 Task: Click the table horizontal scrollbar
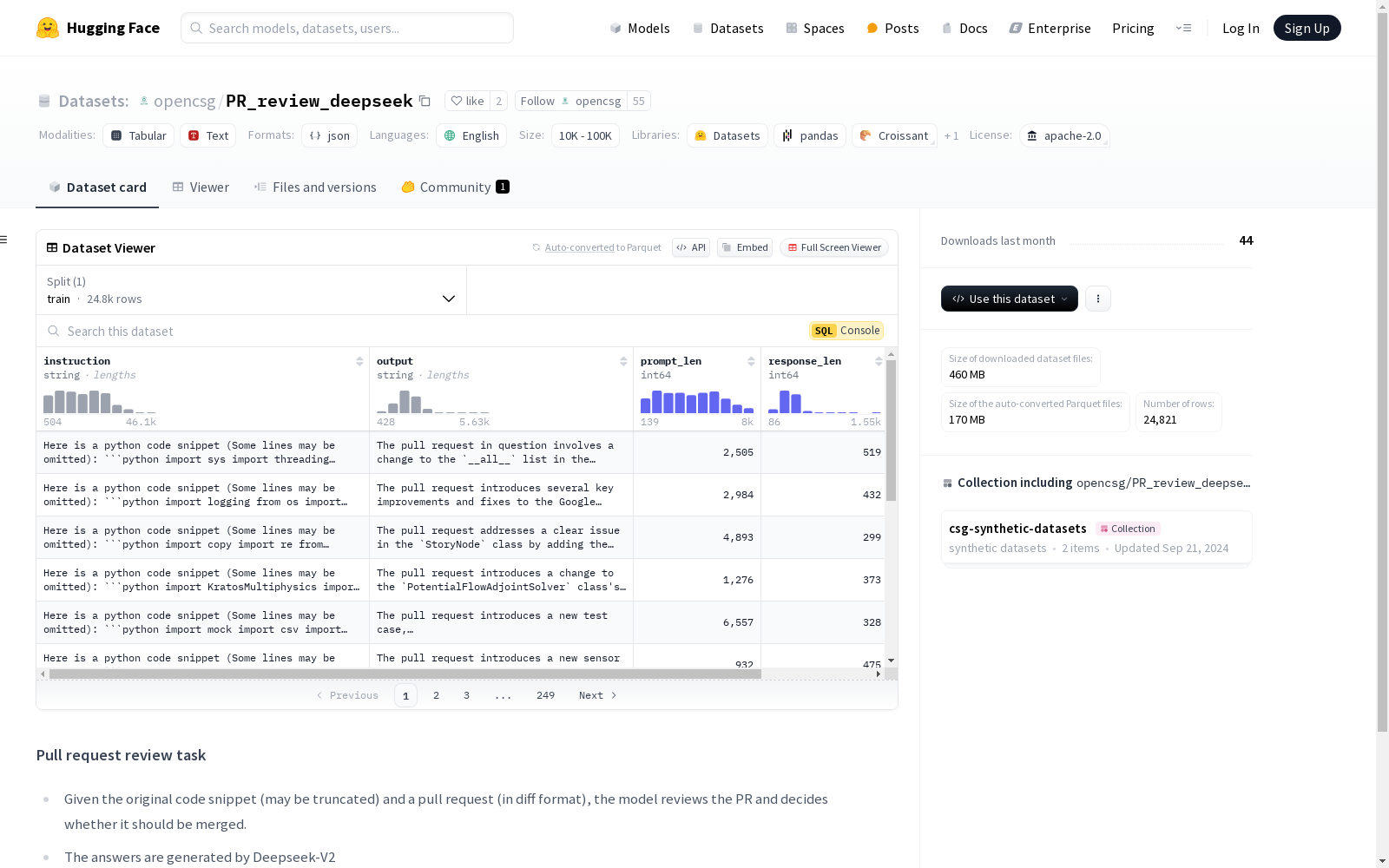[405, 674]
